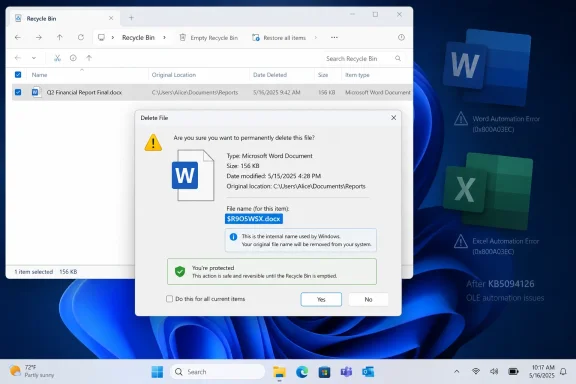The height and width of the screenshot is (384, 576).
Task: Expand chevron before Recycle Bin in address bar
Action: coord(113,37)
